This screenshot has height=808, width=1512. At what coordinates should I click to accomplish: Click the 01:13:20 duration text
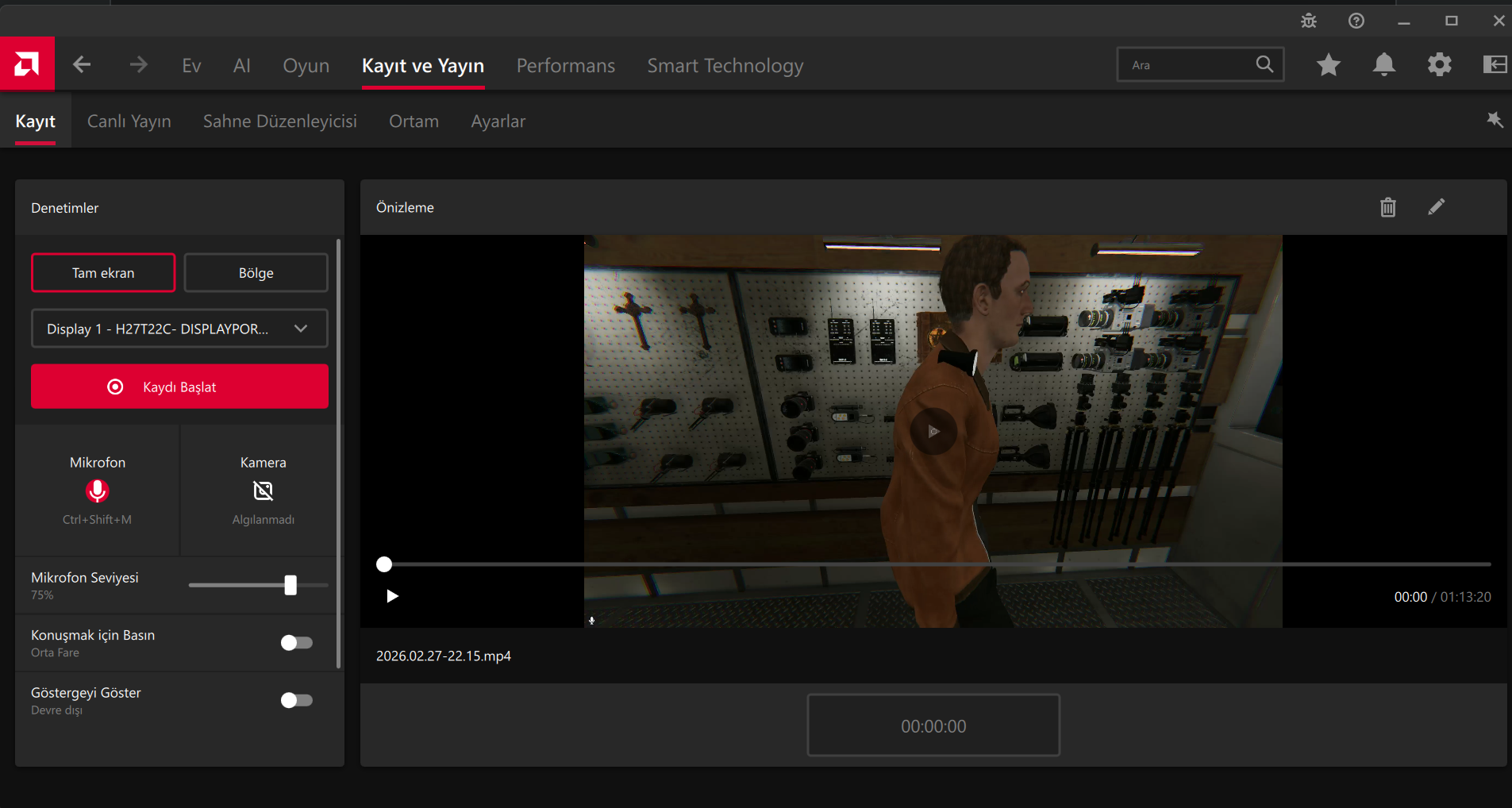1466,597
